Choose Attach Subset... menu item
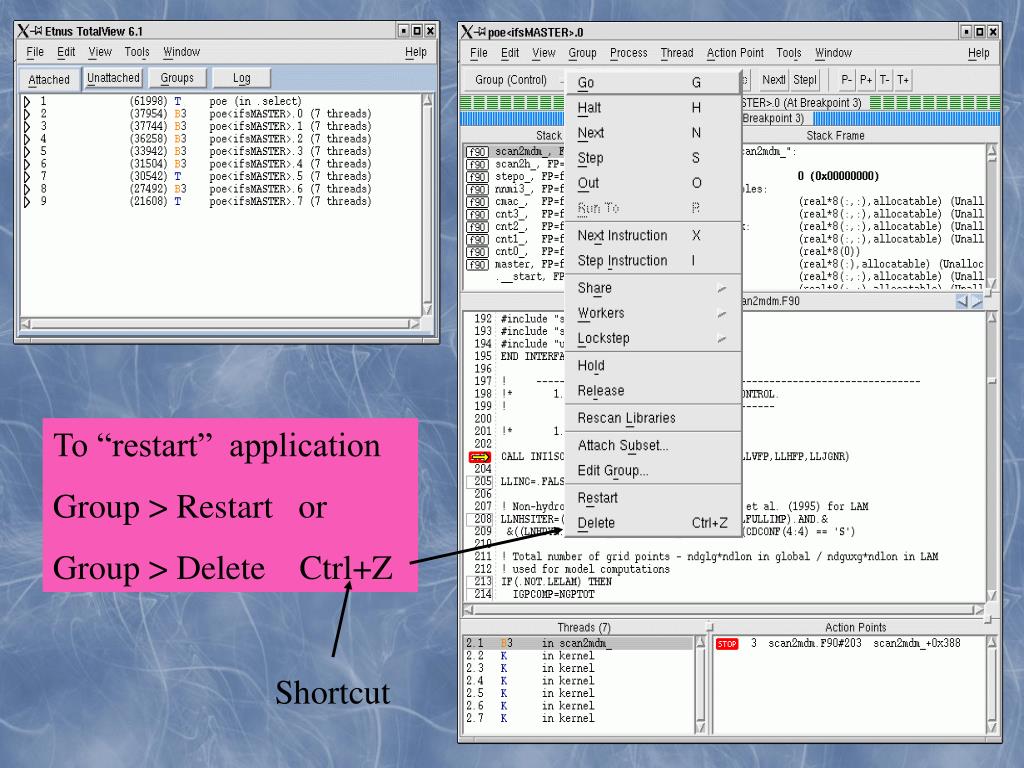 click(652, 445)
